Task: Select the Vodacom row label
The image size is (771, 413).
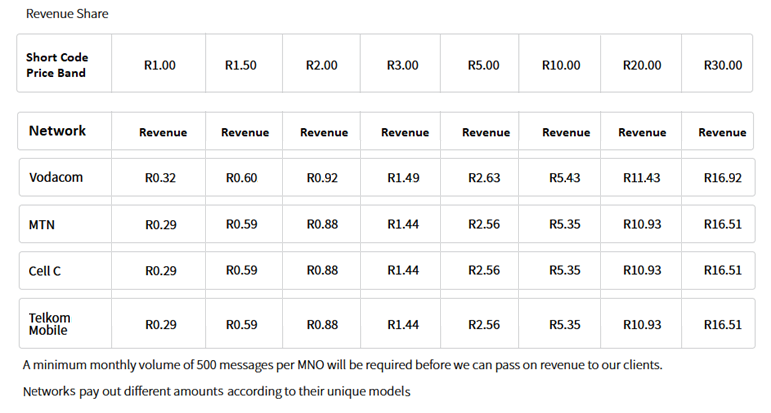Action: point(56,178)
